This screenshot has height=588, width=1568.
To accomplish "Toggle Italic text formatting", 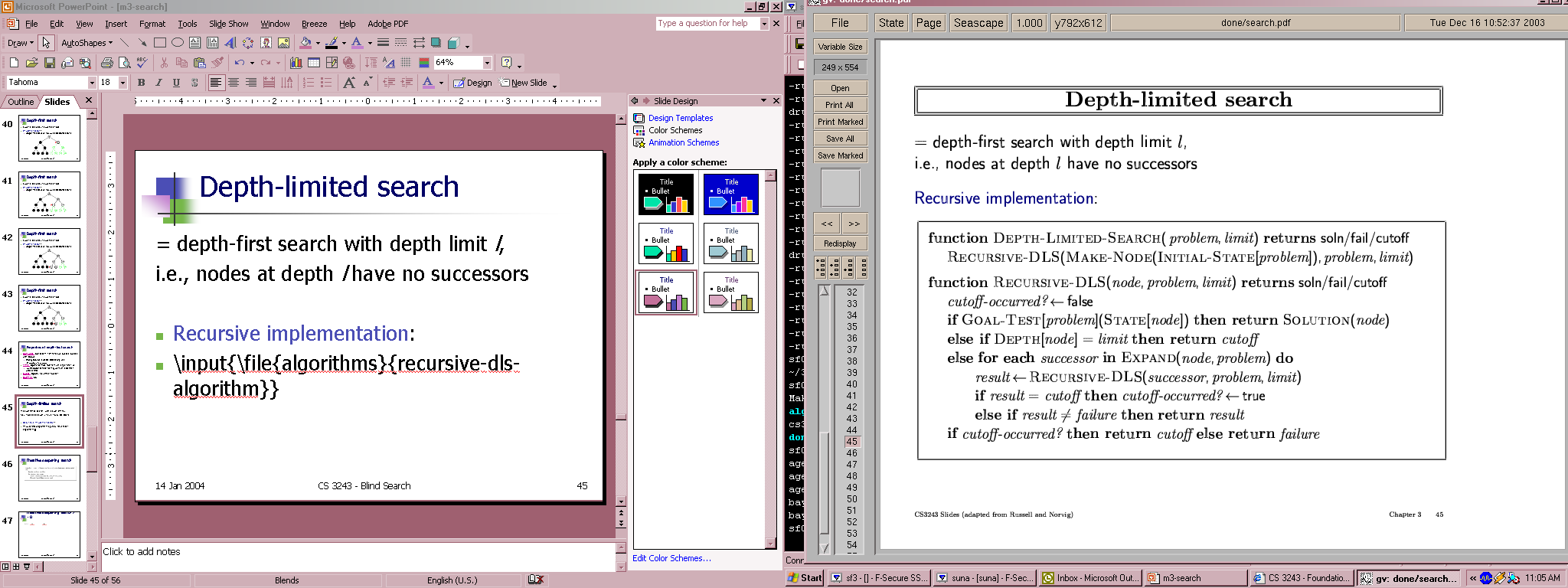I will 158,83.
